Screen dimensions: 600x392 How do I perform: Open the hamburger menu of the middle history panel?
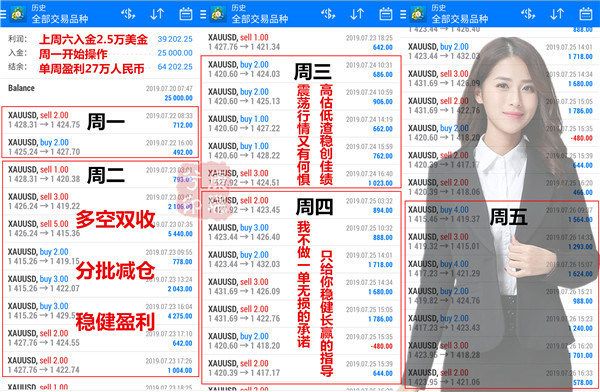(203, 15)
